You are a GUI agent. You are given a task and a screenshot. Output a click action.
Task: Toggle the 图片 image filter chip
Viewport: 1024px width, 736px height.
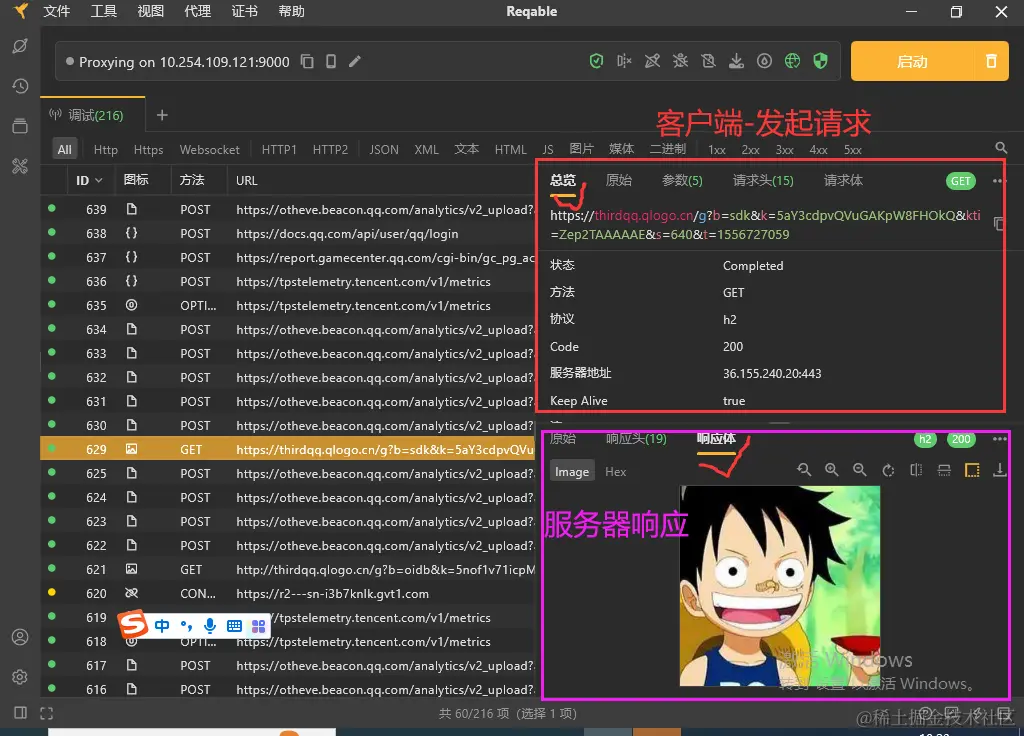[x=581, y=149]
